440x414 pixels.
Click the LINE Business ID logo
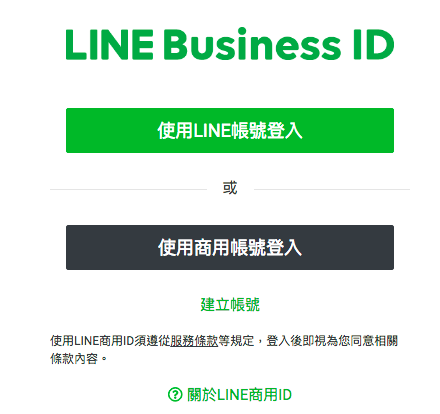click(230, 44)
